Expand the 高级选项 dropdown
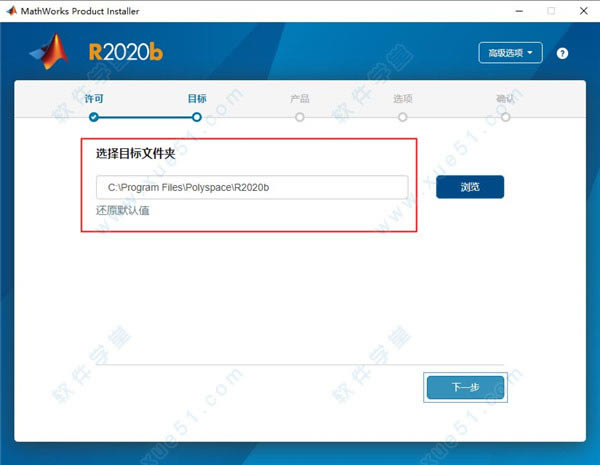Image resolution: width=600 pixels, height=465 pixels. (x=510, y=53)
